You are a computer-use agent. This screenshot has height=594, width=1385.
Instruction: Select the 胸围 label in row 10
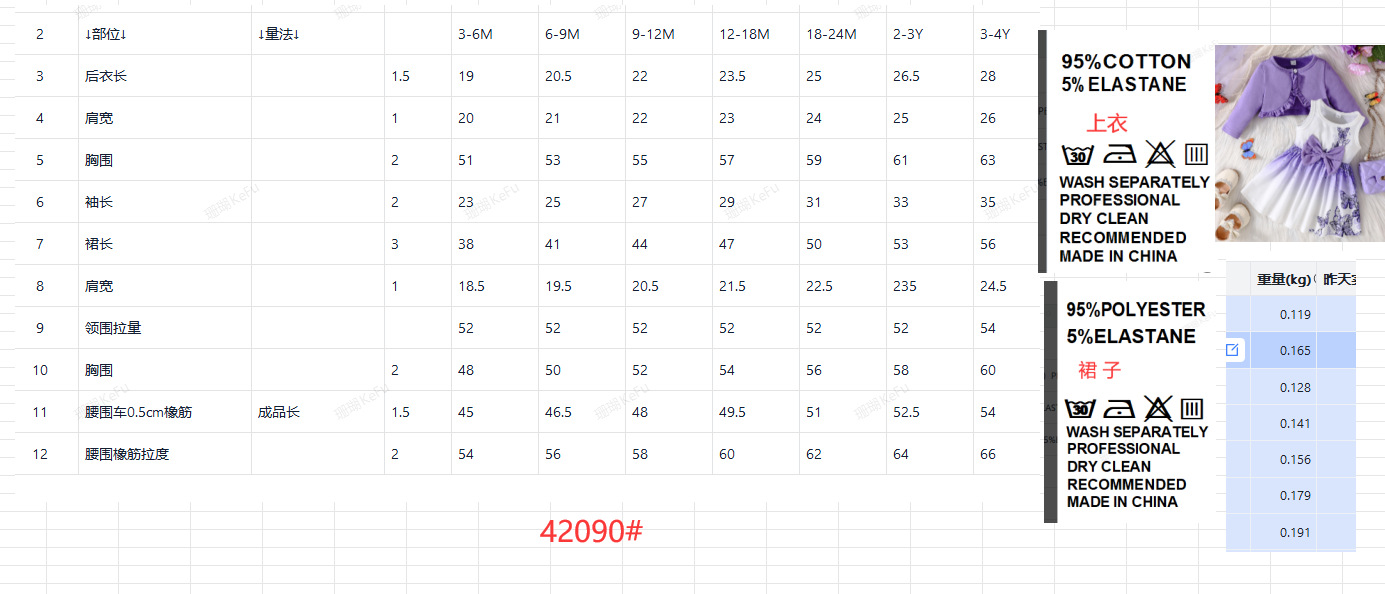click(99, 370)
